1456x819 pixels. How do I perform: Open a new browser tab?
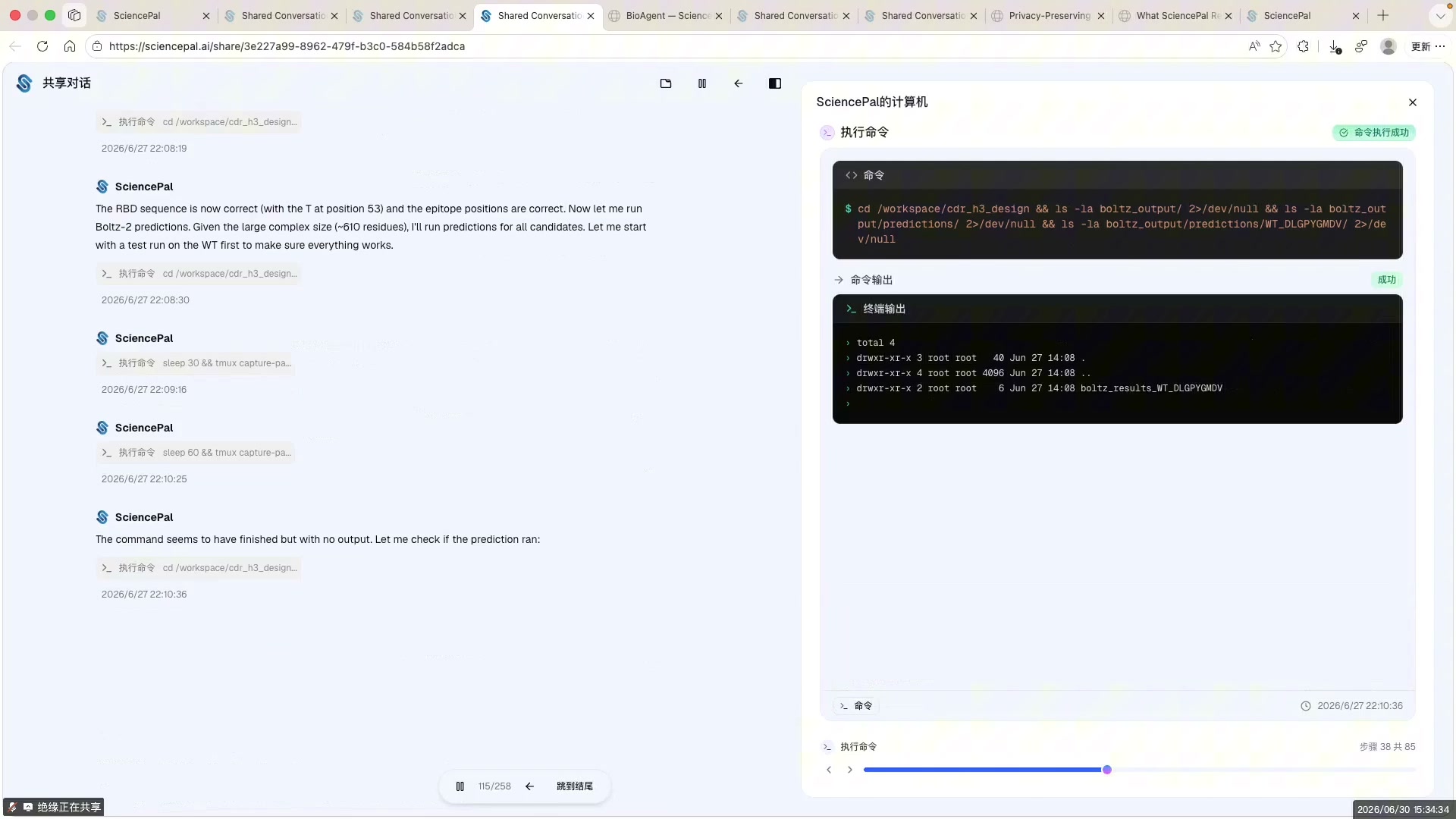[x=1383, y=15]
